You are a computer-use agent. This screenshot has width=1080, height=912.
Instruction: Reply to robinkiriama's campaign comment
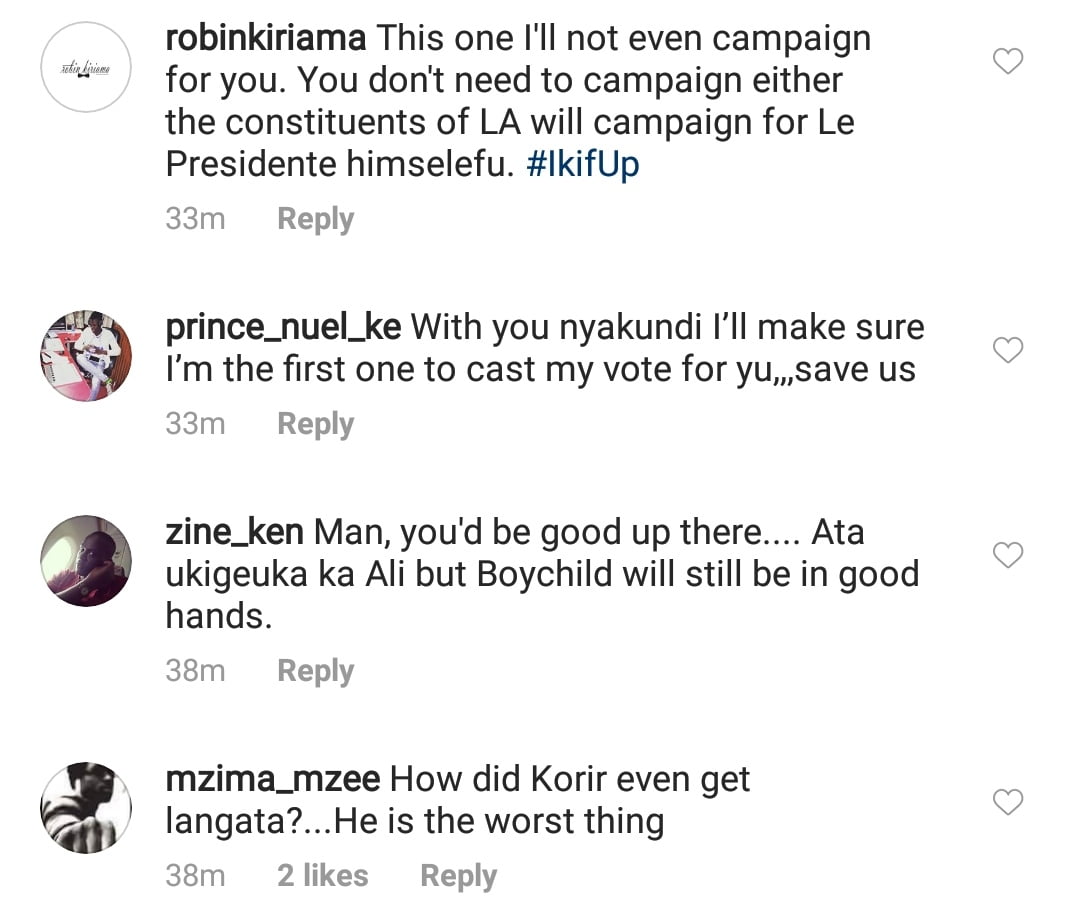point(315,219)
